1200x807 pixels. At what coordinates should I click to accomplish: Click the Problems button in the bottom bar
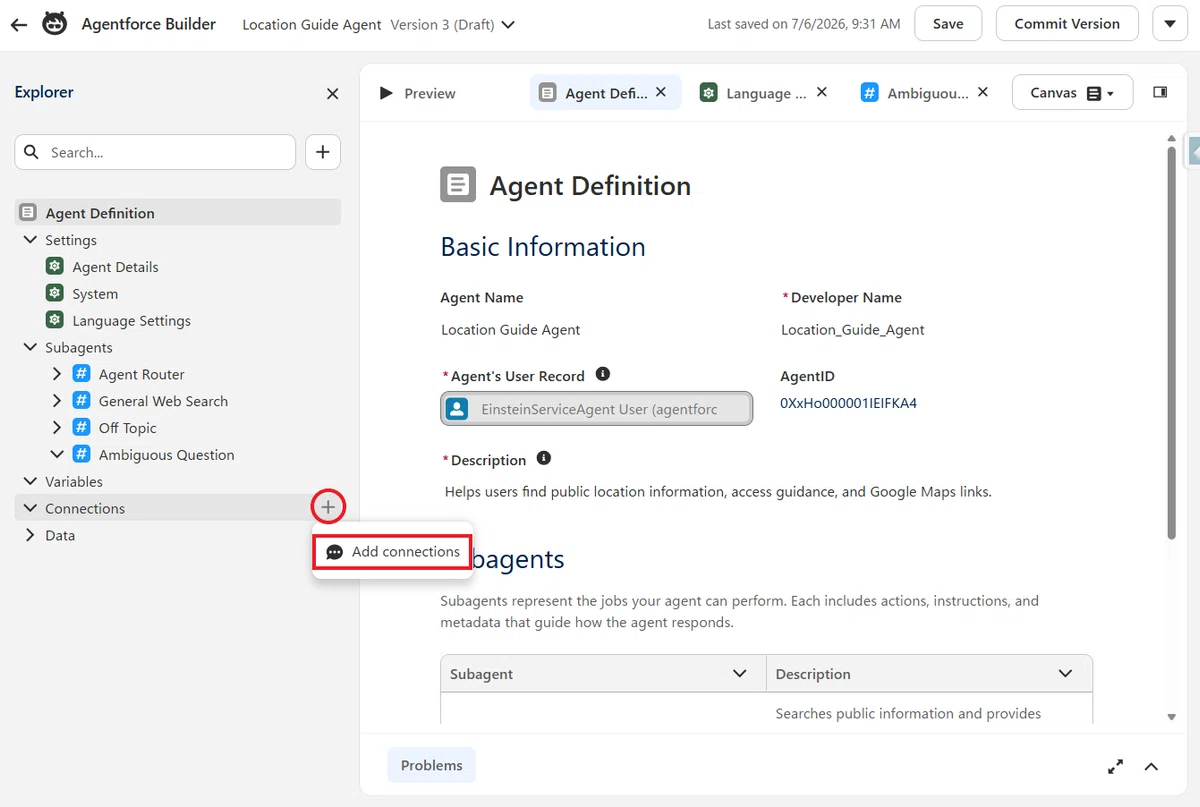[x=431, y=765]
